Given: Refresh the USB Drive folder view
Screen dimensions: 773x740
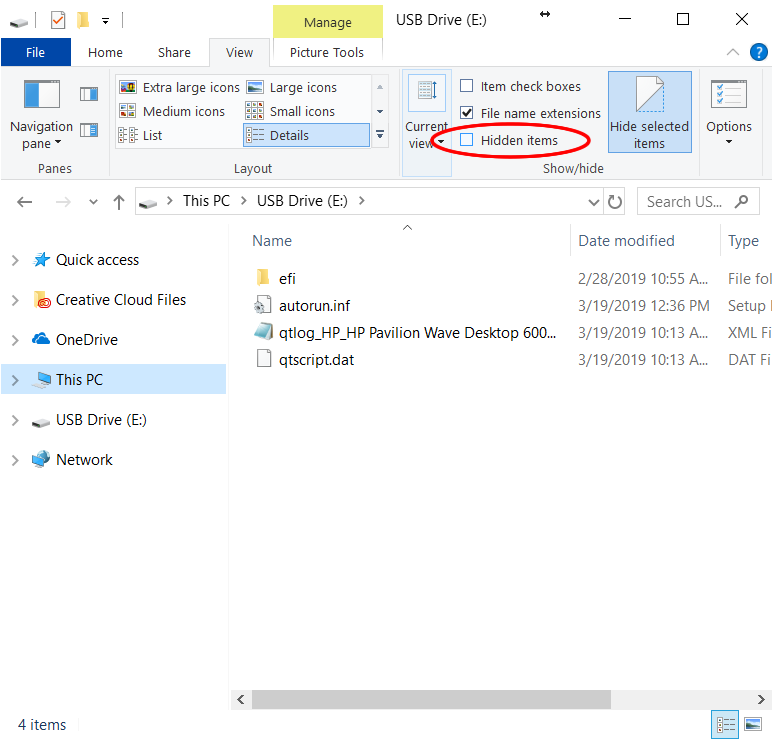Looking at the screenshot, I should coord(615,202).
